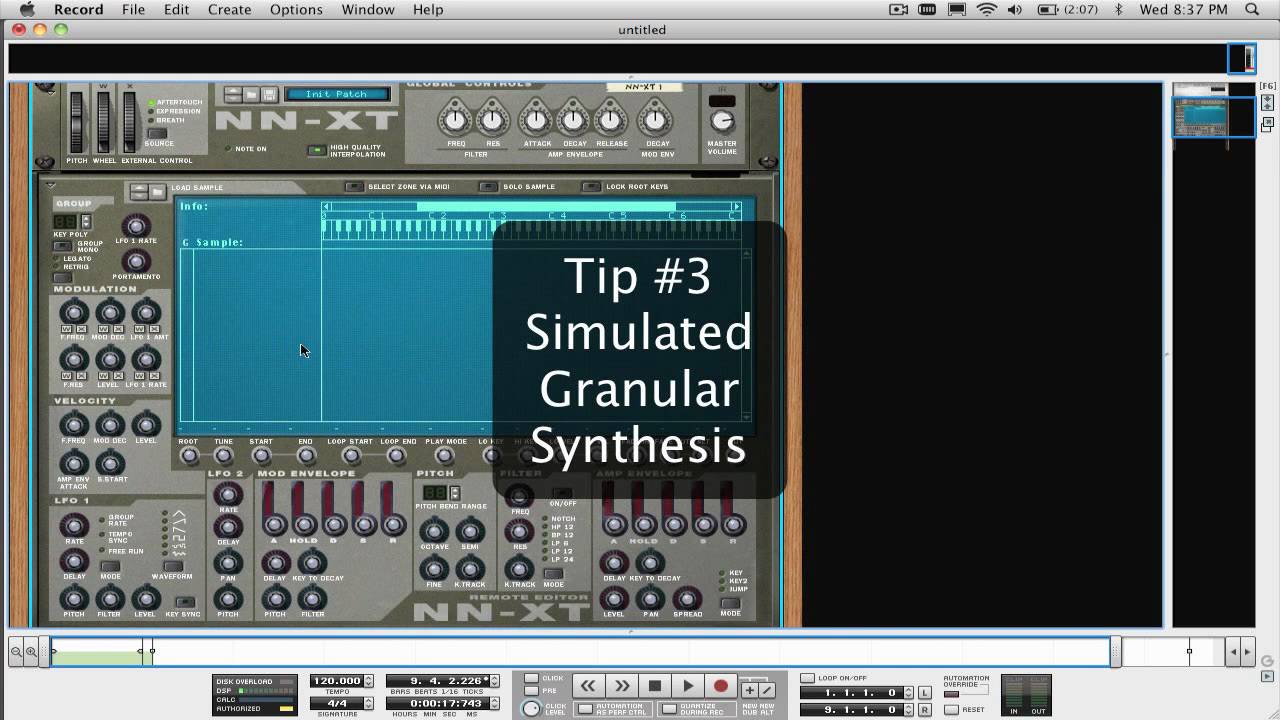The width and height of the screenshot is (1280, 720).
Task: Click the rewind transport button
Action: 588,686
